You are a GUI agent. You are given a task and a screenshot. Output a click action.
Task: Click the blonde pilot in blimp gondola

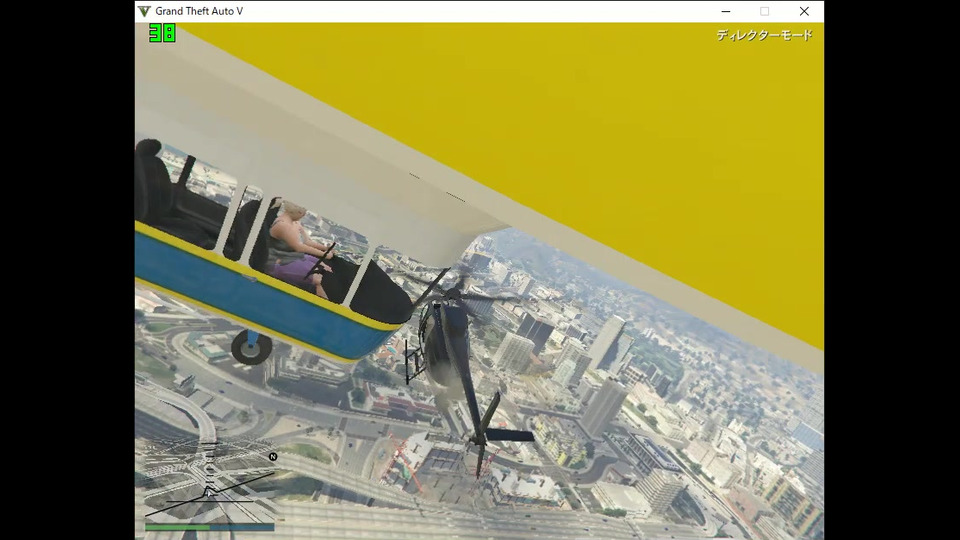[300, 248]
